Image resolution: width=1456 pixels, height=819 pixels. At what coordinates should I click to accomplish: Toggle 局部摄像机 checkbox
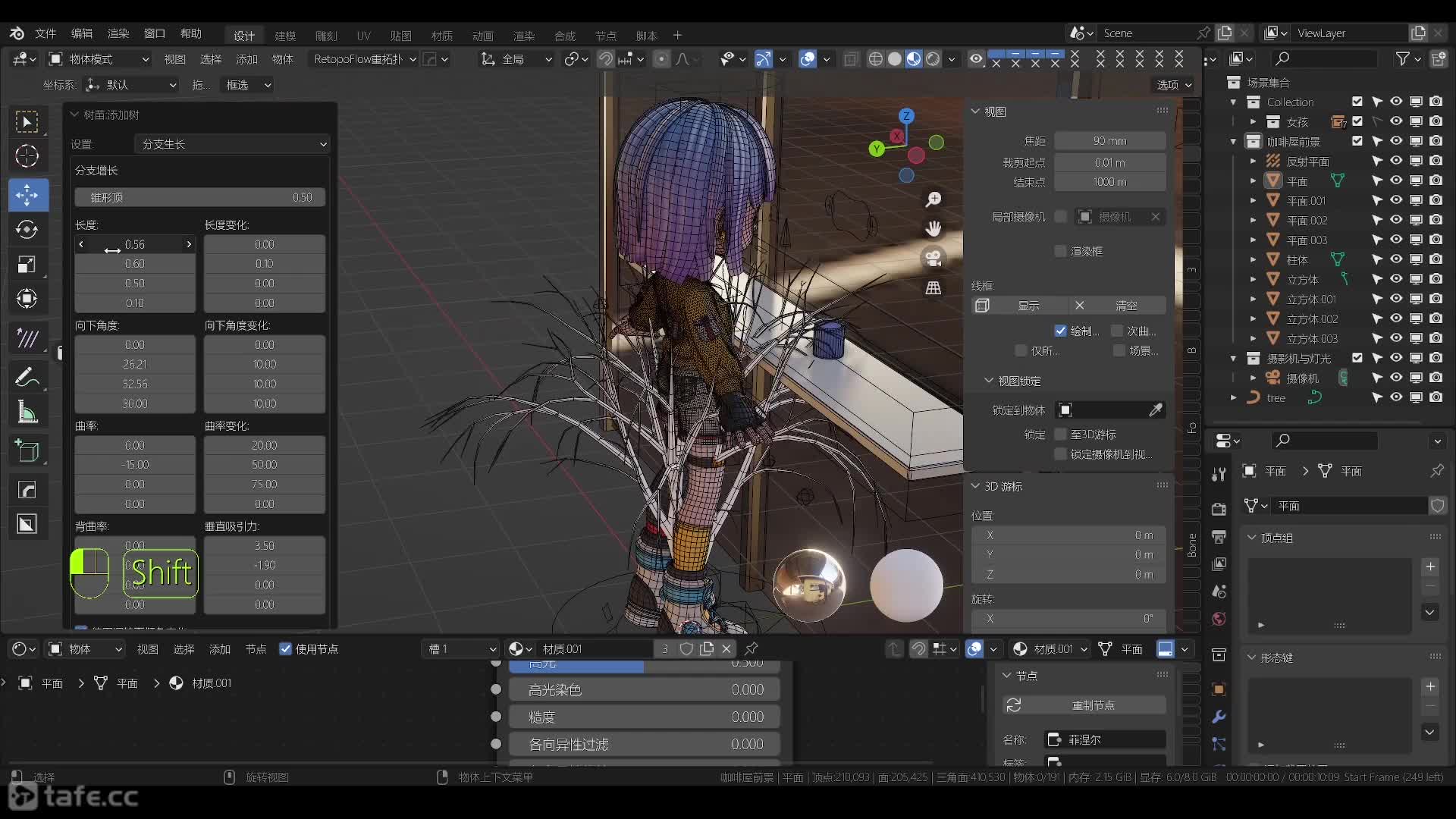(1061, 217)
